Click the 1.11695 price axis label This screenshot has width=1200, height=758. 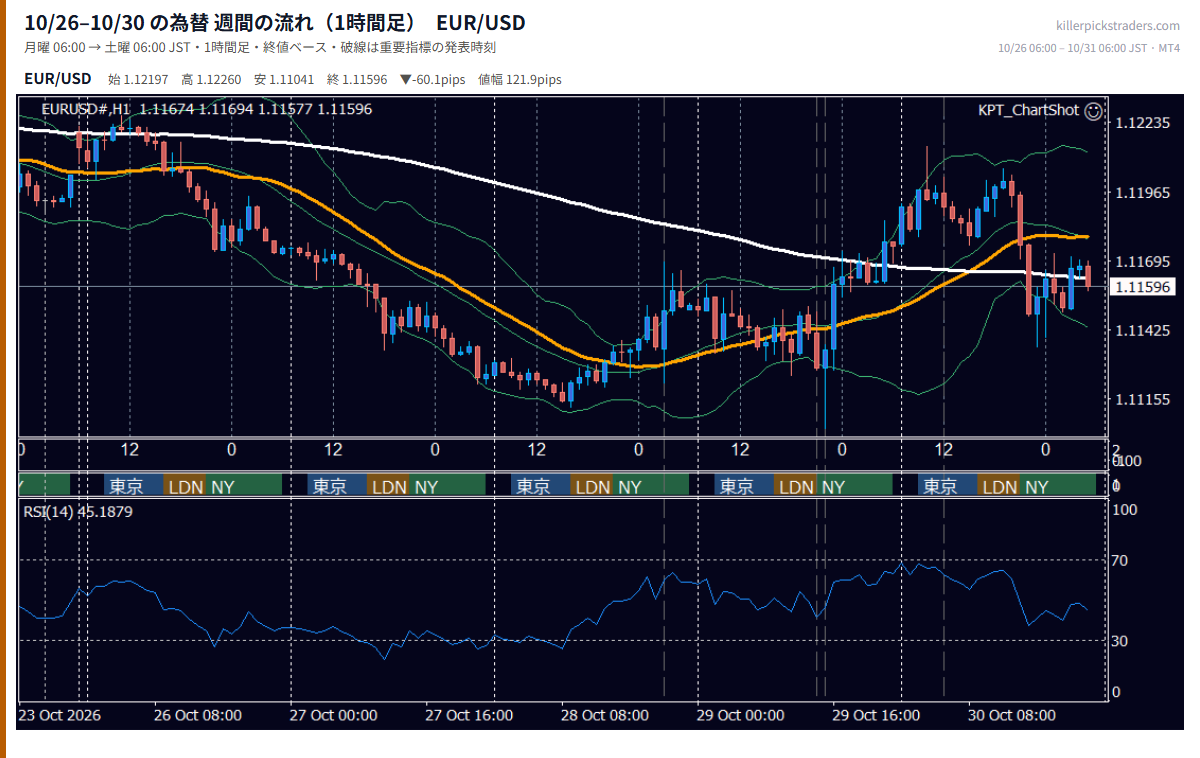pyautogui.click(x=1142, y=262)
